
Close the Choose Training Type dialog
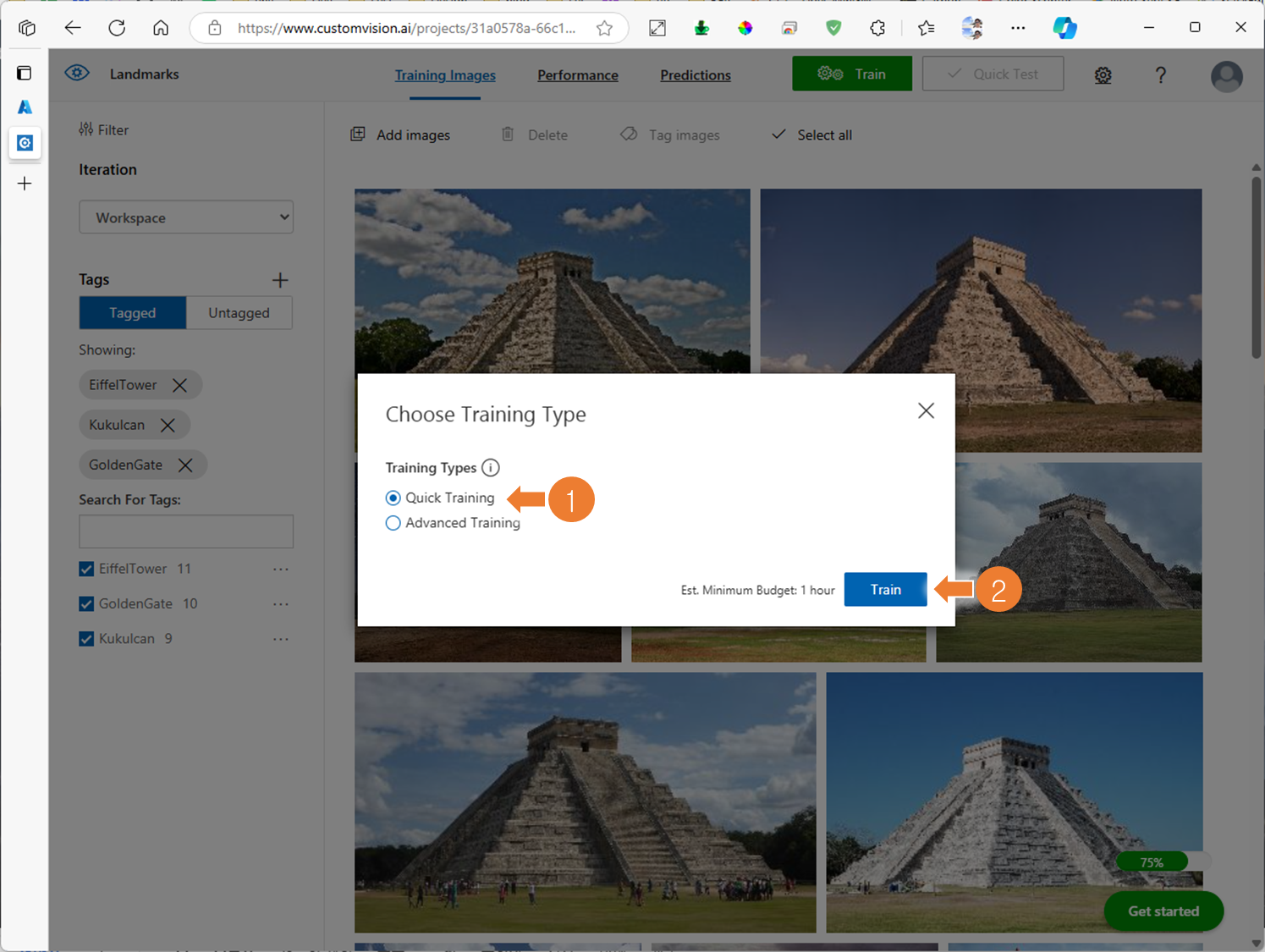tap(926, 410)
